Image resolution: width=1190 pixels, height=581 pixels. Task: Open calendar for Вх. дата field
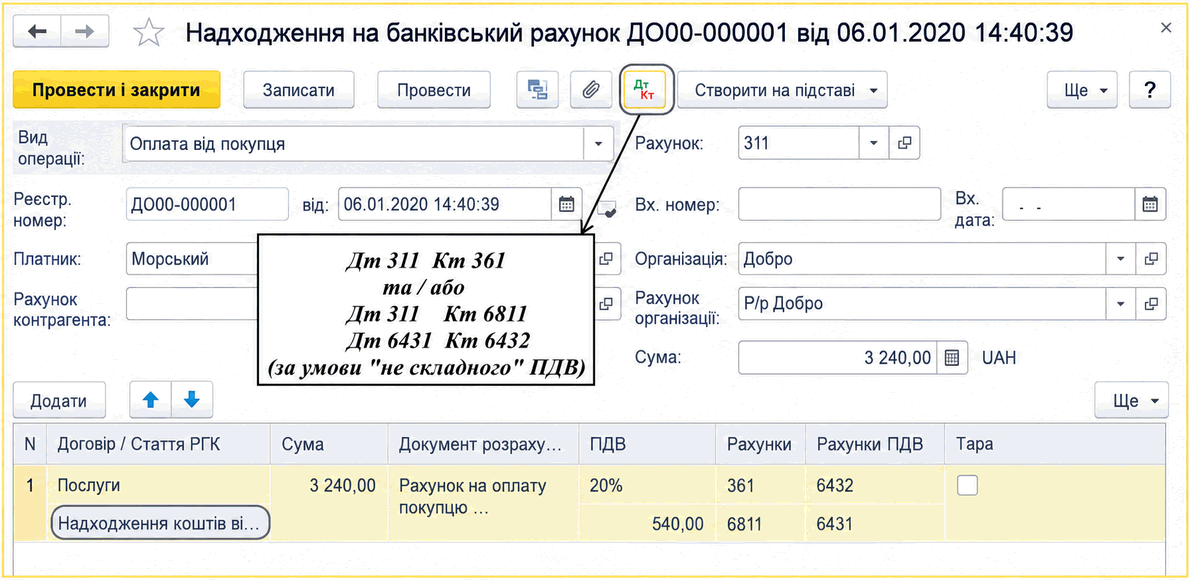pos(1150,204)
